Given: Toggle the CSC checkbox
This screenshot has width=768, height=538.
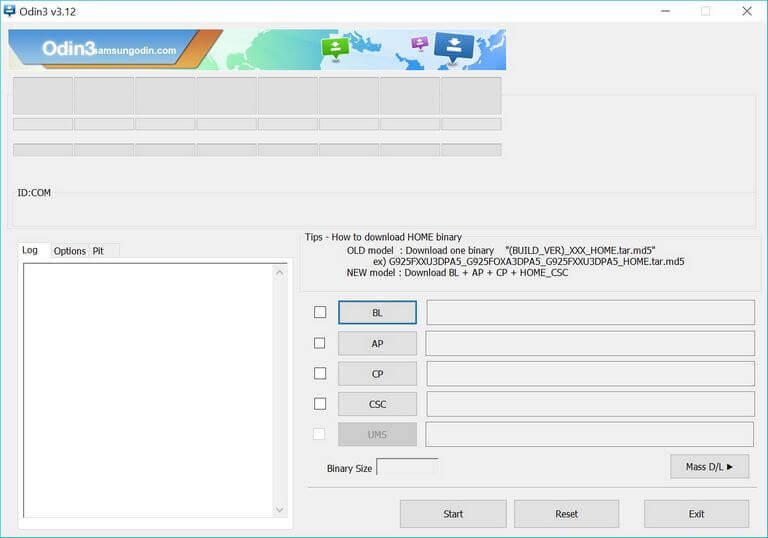Looking at the screenshot, I should pos(320,404).
